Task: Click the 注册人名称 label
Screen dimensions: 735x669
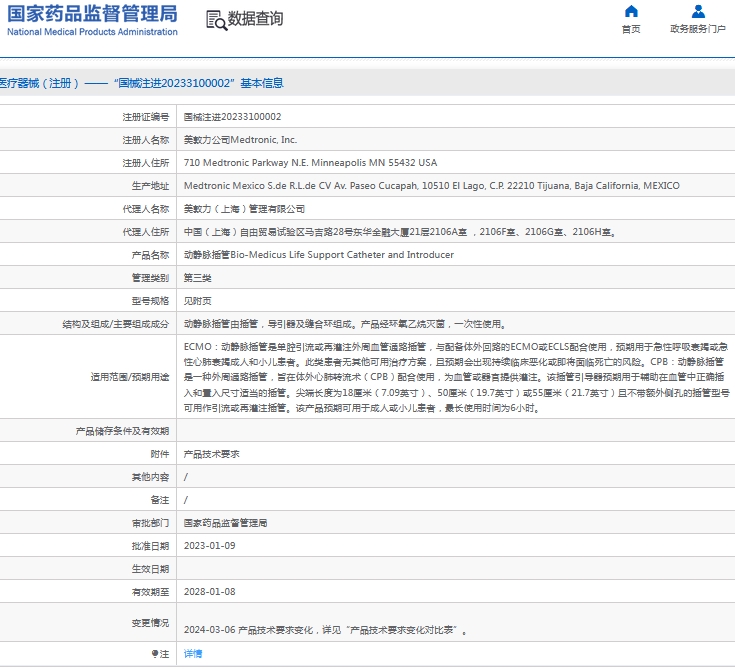Action: click(x=146, y=140)
